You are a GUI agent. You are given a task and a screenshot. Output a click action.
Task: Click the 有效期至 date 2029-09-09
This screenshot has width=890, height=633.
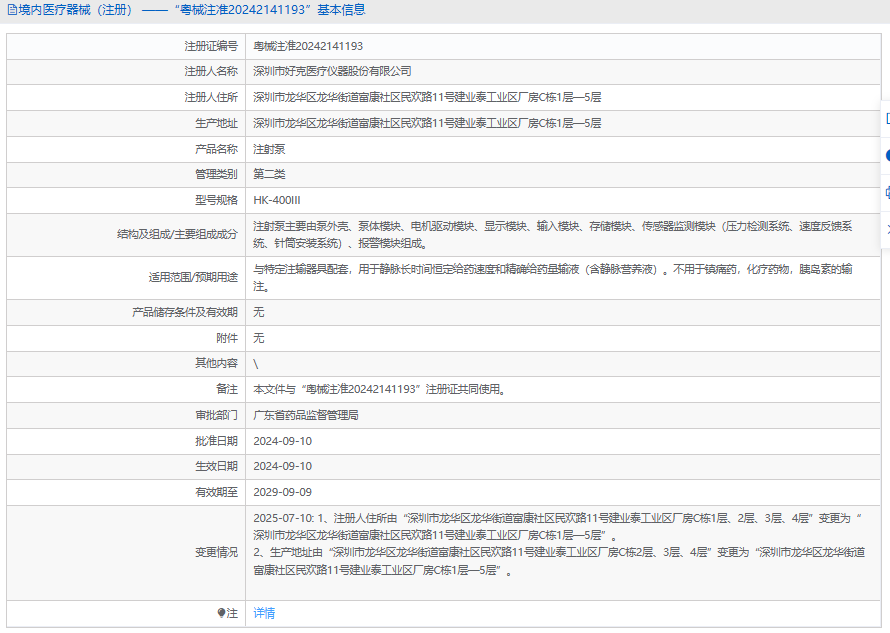282,492
